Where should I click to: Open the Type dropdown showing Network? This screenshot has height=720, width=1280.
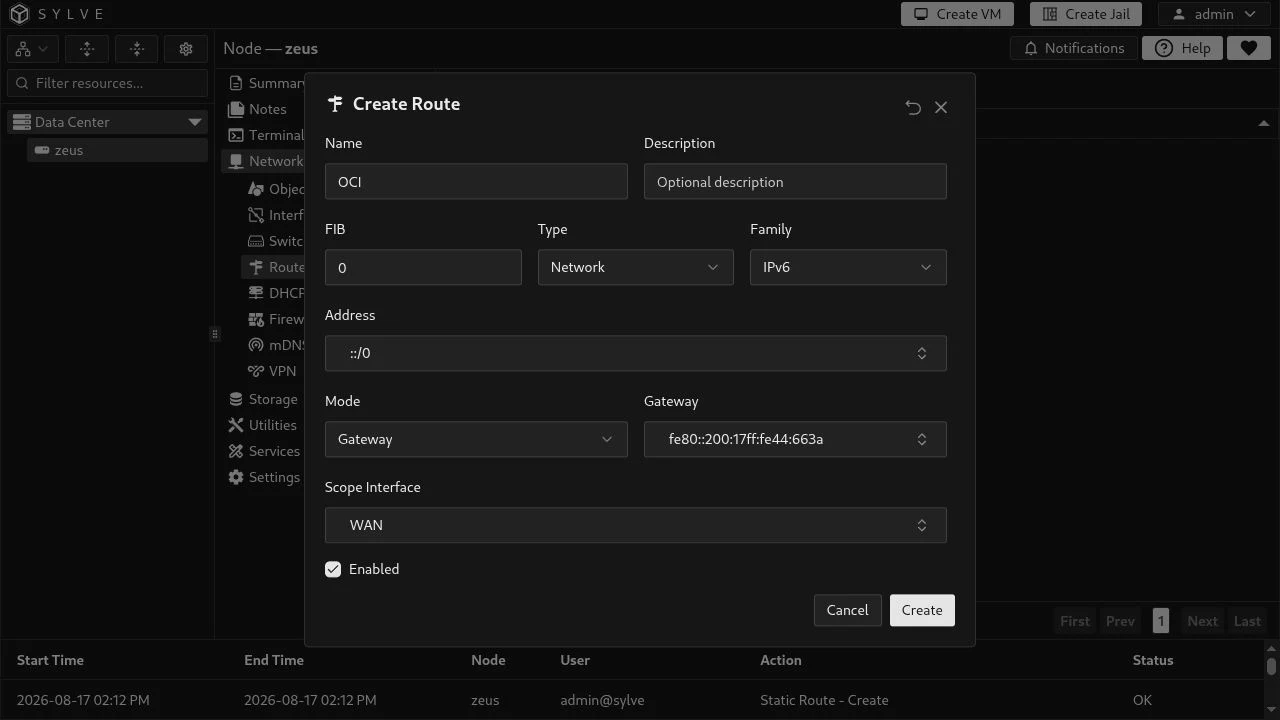(x=635, y=267)
